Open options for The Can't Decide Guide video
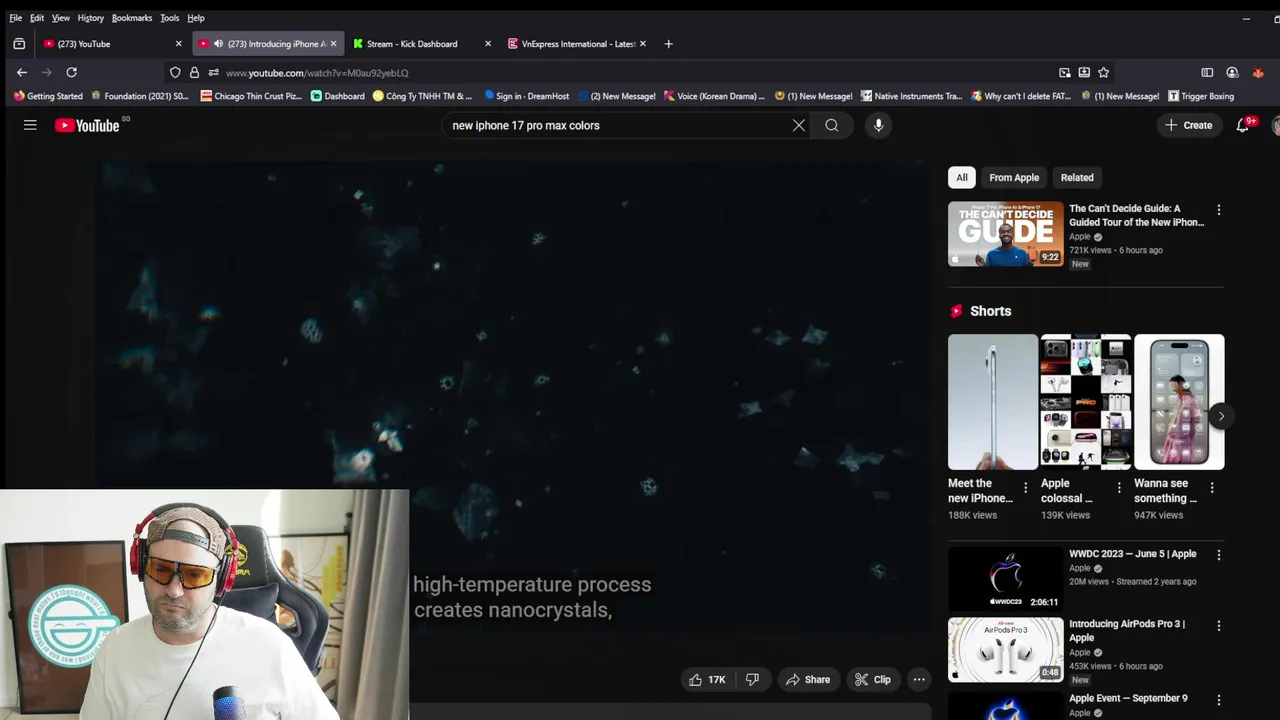The height and width of the screenshot is (720, 1280). pos(1218,210)
